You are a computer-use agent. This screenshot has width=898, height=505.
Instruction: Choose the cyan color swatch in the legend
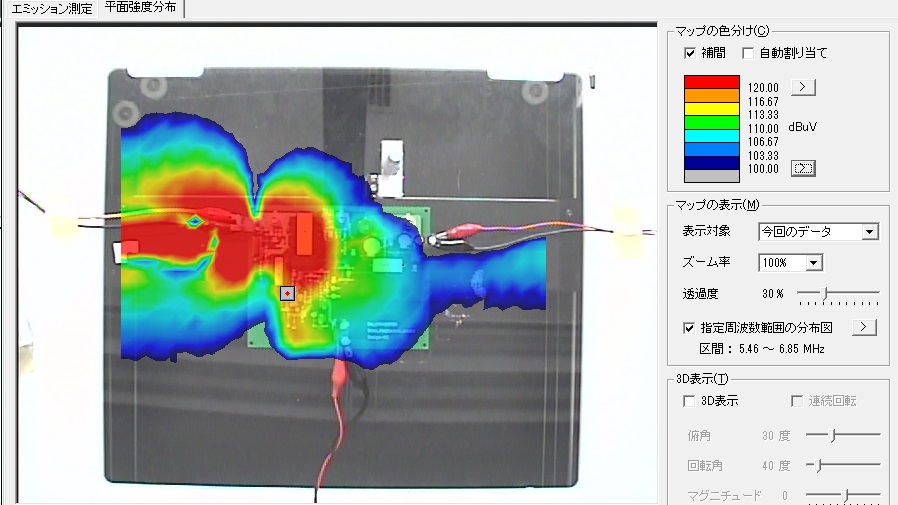coord(711,135)
